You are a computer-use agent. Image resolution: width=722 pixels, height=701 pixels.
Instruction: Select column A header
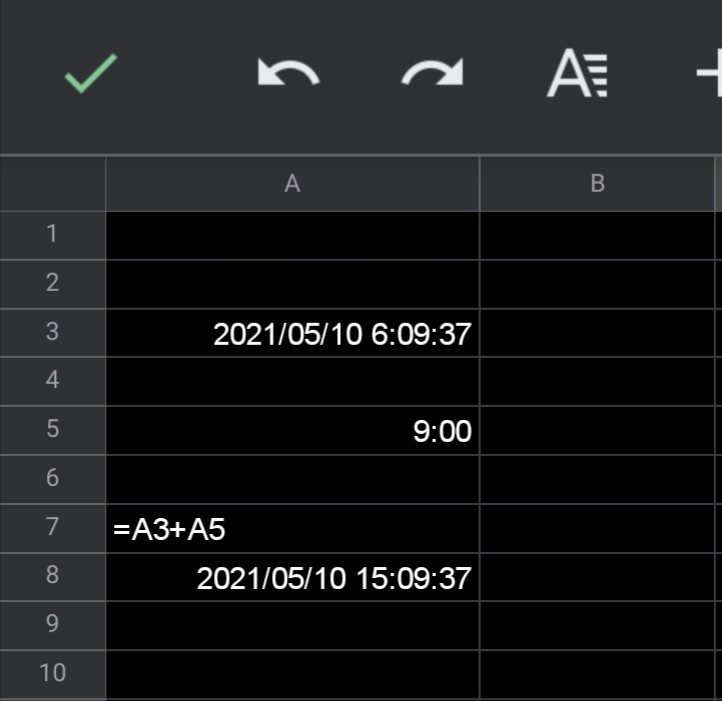point(292,183)
